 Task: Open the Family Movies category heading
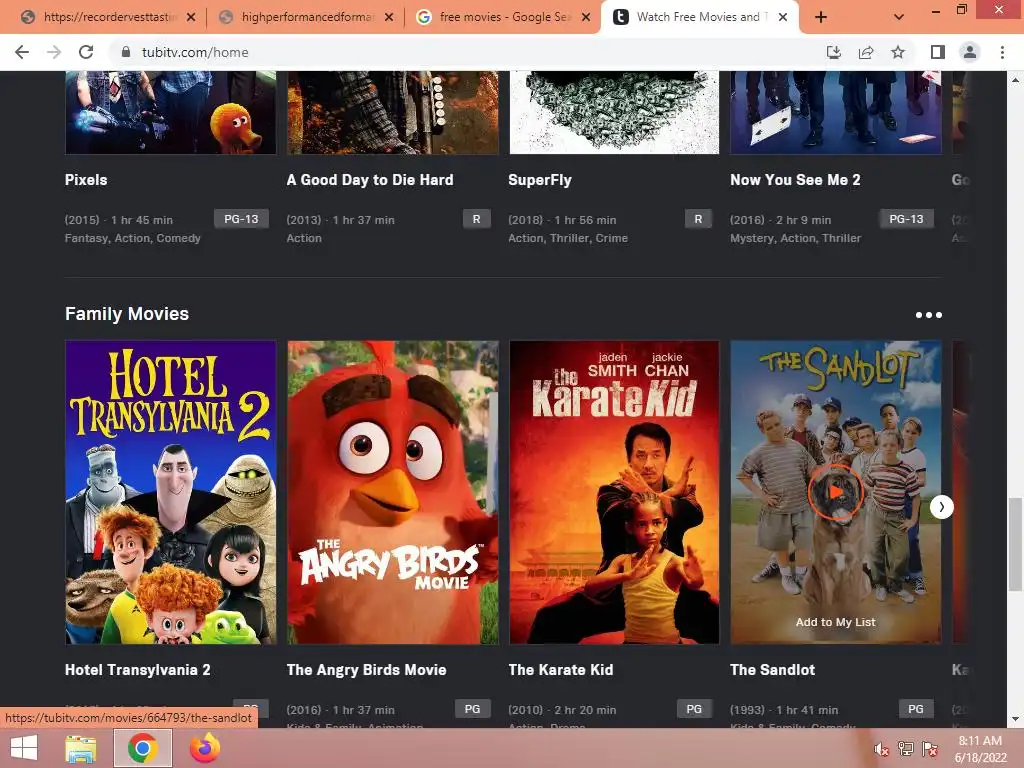click(127, 314)
